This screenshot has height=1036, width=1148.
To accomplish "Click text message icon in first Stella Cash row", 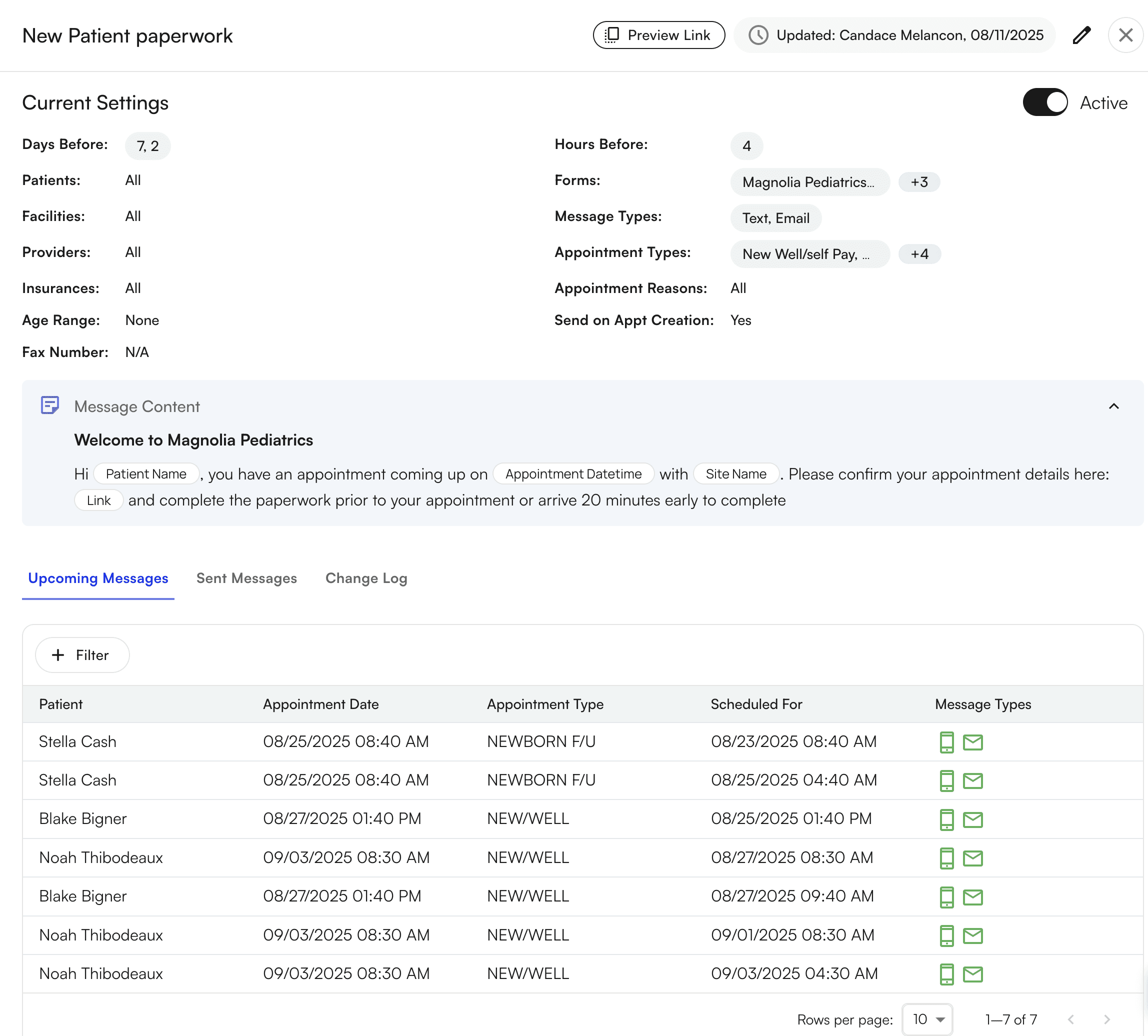I will tap(946, 741).
